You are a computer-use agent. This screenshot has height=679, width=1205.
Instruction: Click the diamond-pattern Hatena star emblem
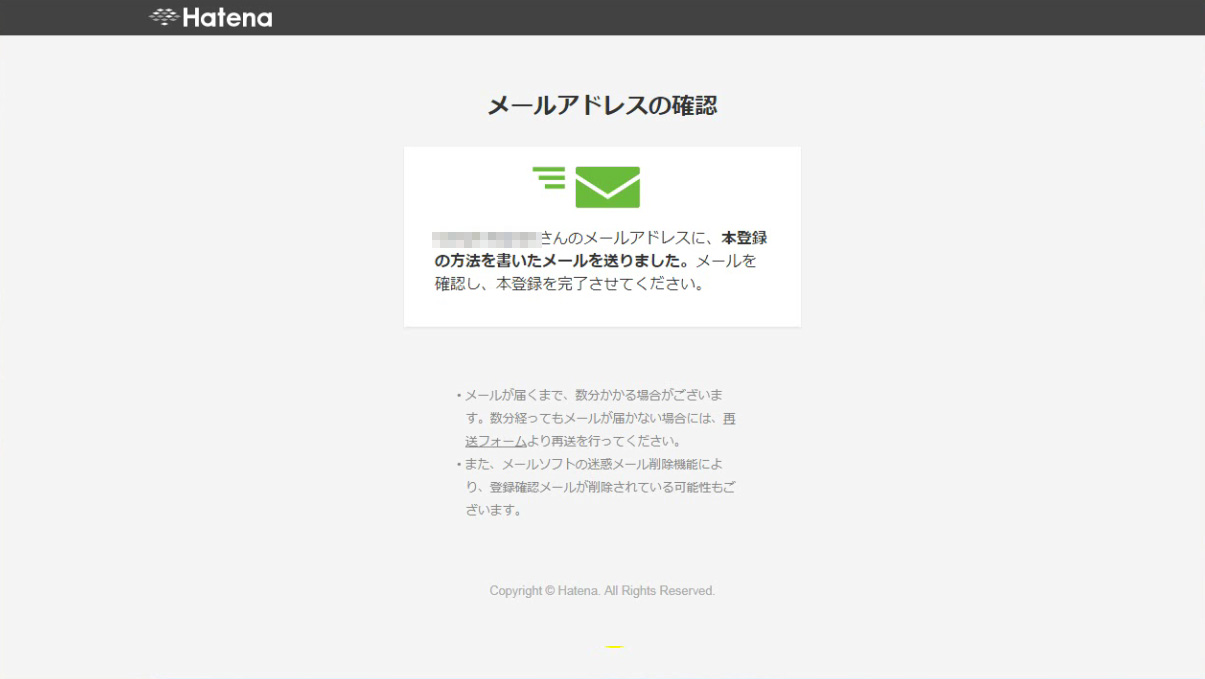click(x=165, y=16)
